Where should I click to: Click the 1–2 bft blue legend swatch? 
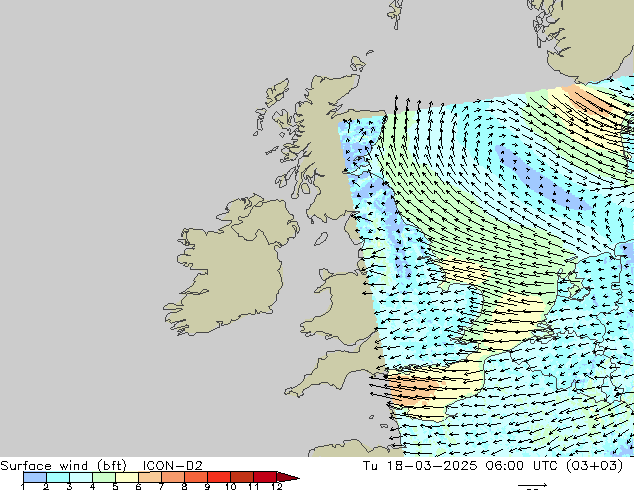click(35, 477)
